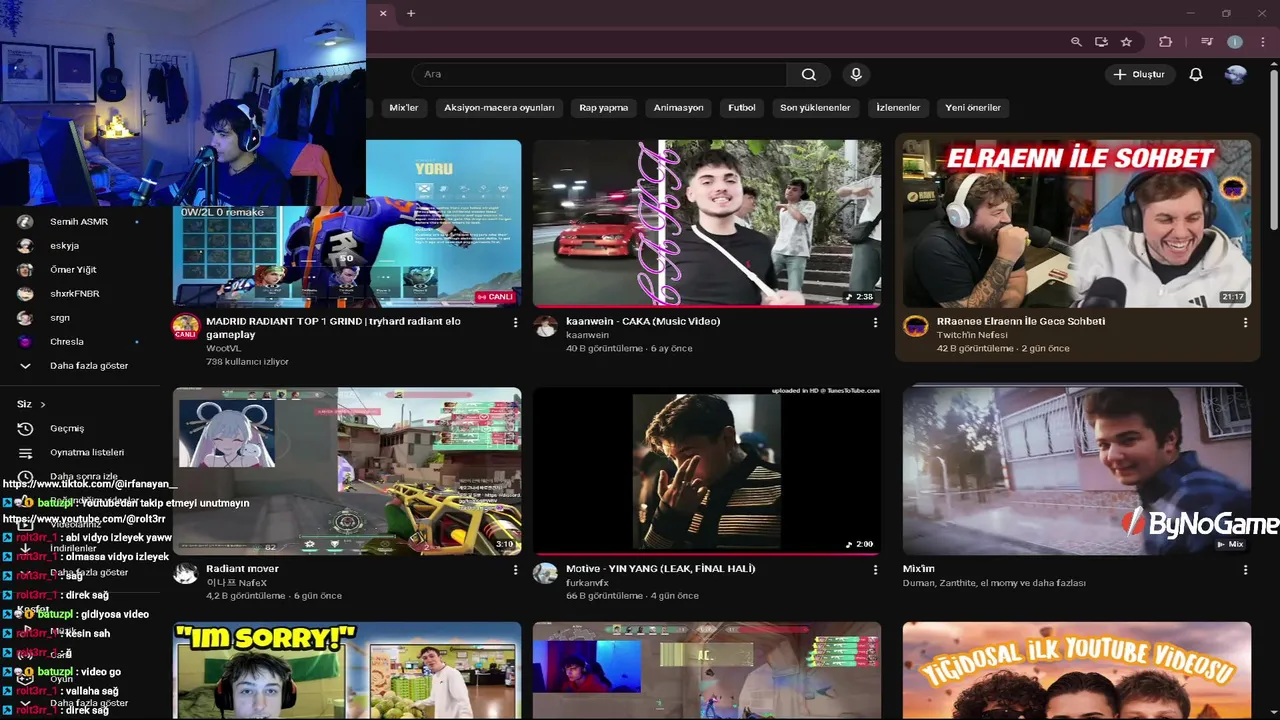Click the install app icon in address bar
The image size is (1280, 720).
pyautogui.click(x=1101, y=42)
